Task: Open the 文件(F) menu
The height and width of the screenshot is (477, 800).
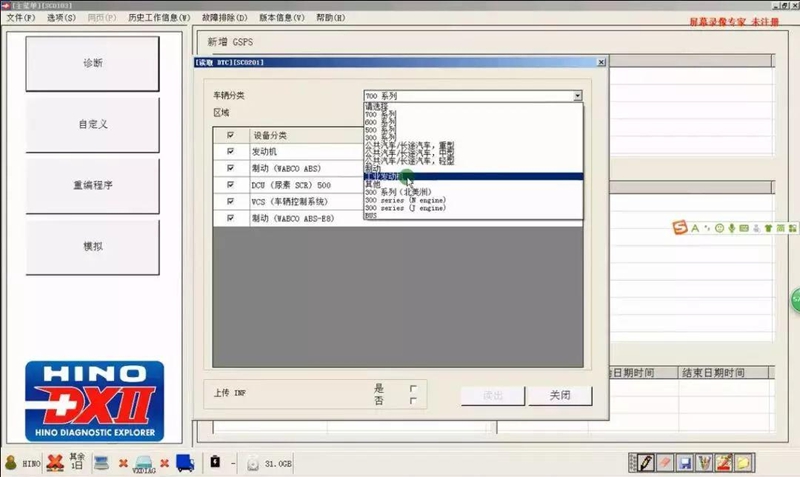Action: [21, 19]
